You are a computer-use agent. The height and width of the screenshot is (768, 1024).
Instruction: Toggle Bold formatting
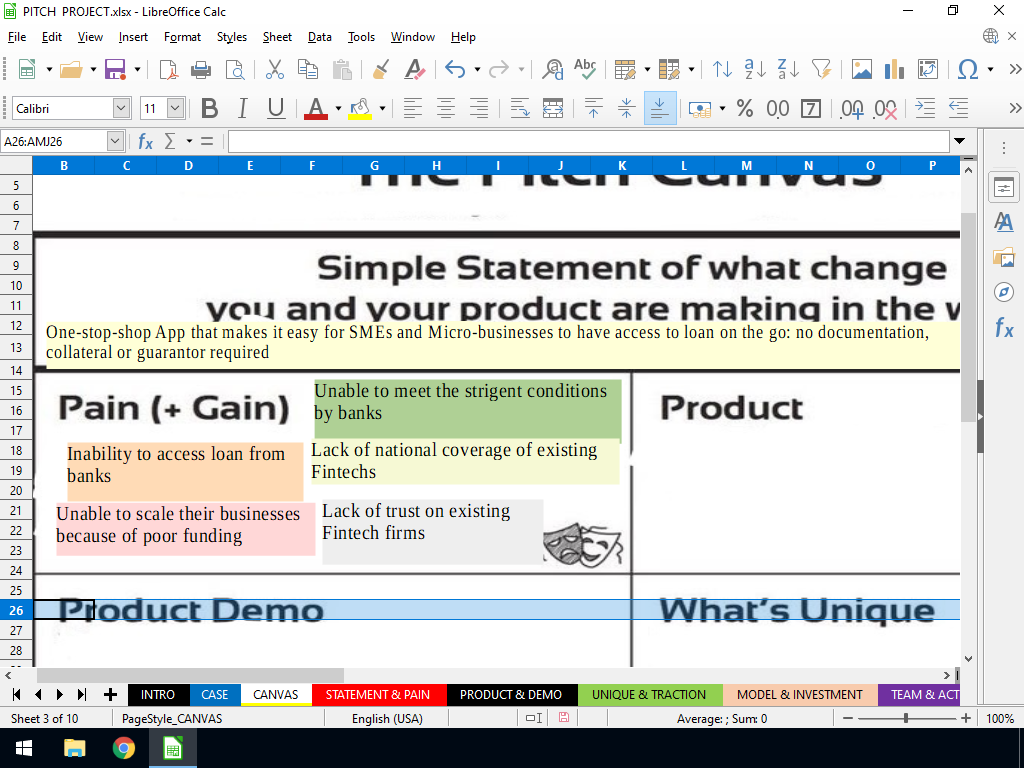[x=210, y=108]
